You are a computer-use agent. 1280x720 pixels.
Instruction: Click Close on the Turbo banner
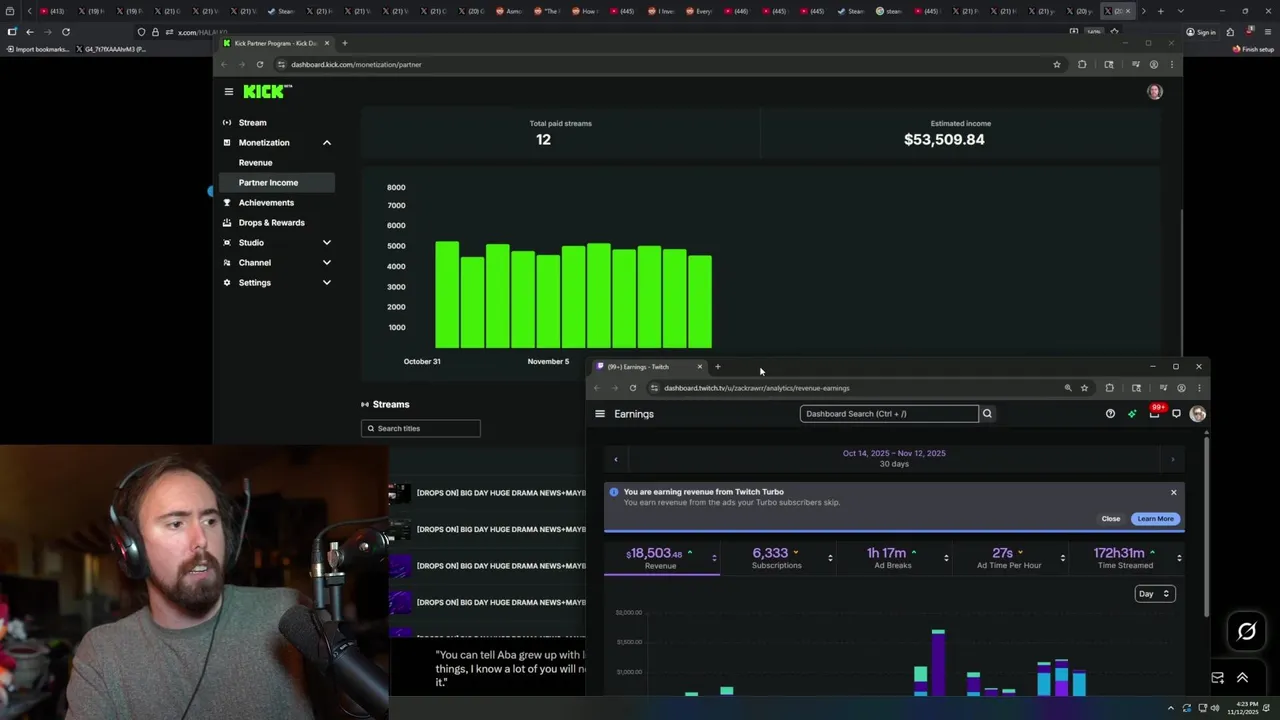[x=1111, y=519]
